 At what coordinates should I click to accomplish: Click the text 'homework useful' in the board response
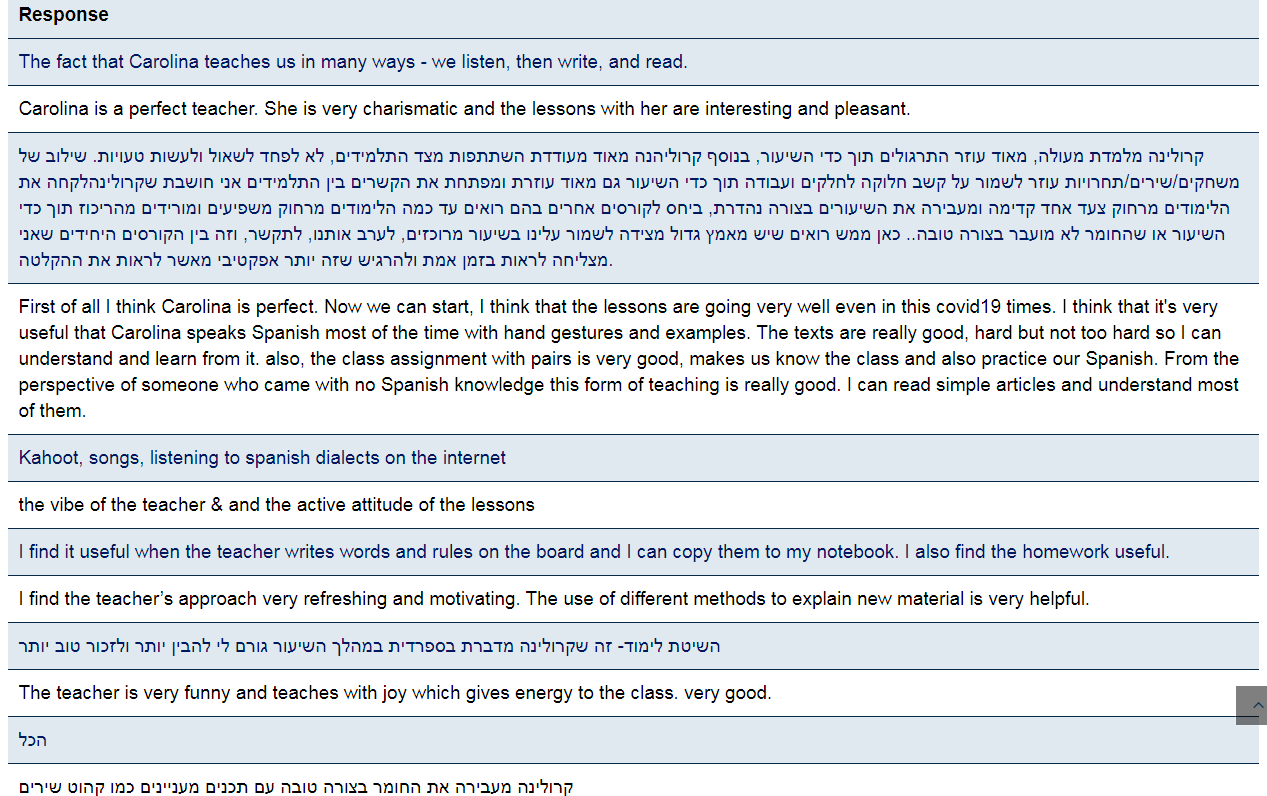pos(1095,552)
